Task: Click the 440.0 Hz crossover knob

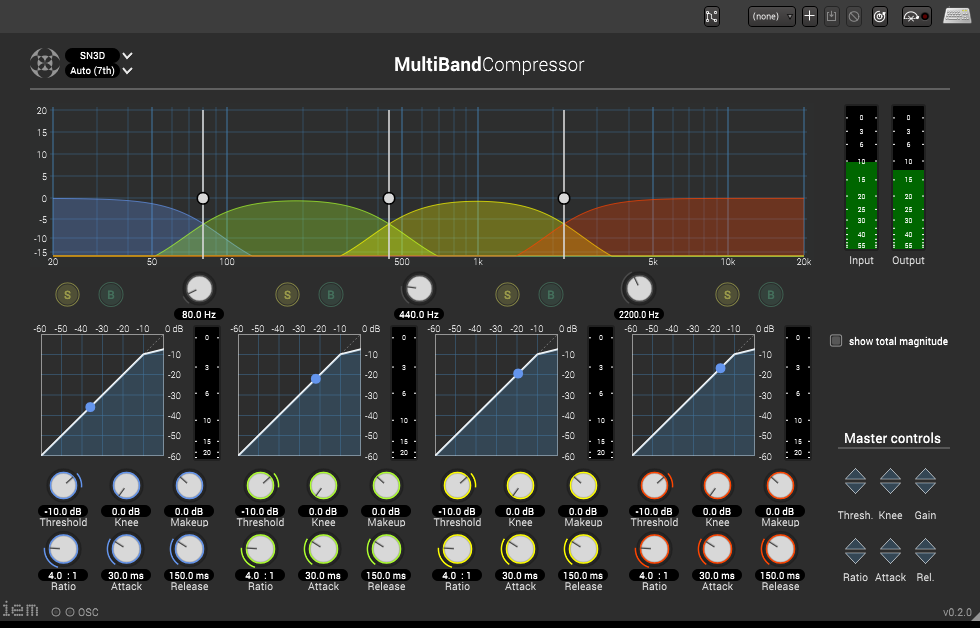Action: pyautogui.click(x=420, y=289)
